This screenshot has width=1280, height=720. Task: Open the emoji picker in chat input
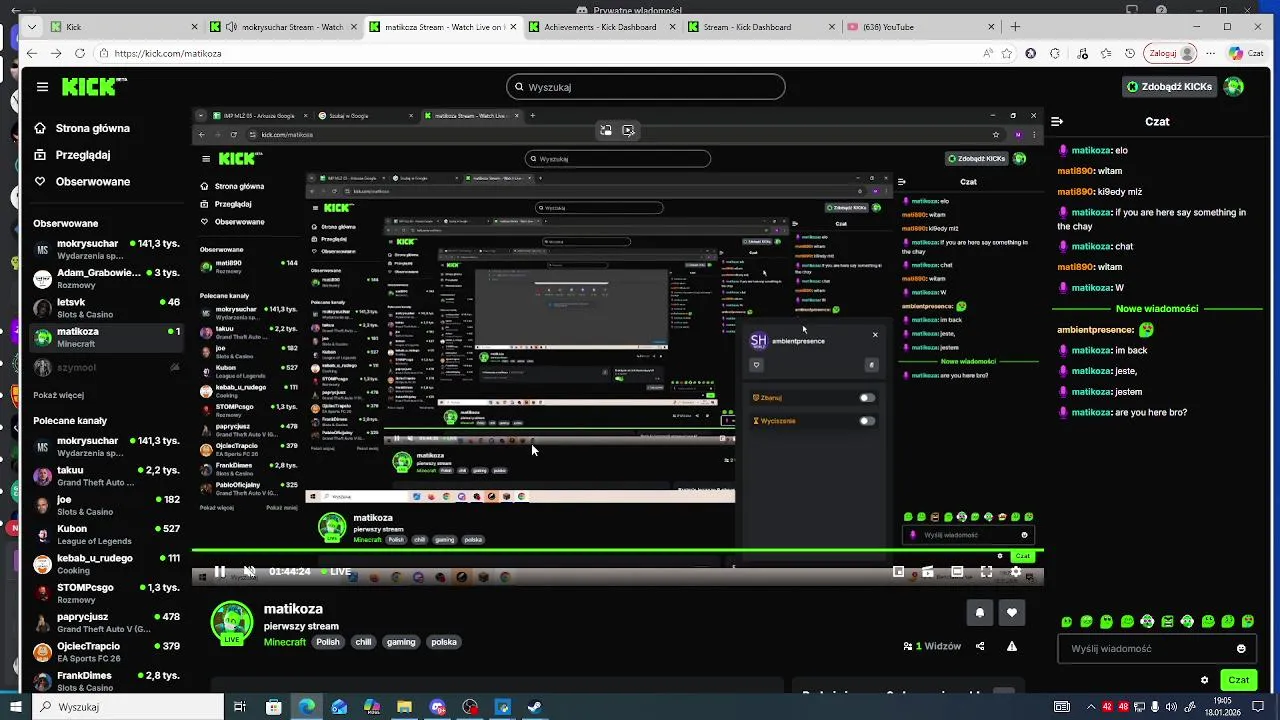[x=1241, y=649]
